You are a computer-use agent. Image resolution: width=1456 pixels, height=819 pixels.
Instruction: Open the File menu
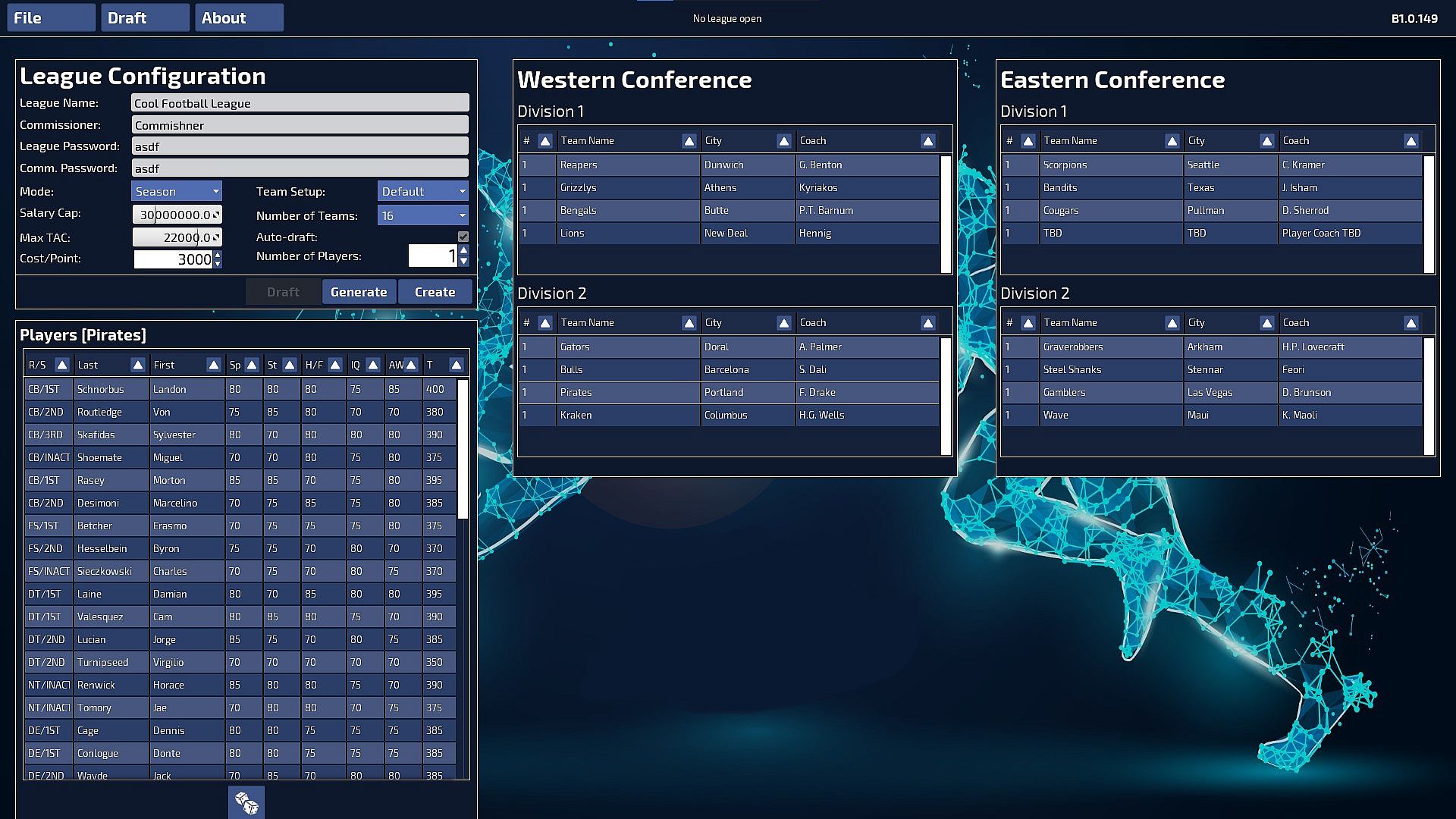51,18
